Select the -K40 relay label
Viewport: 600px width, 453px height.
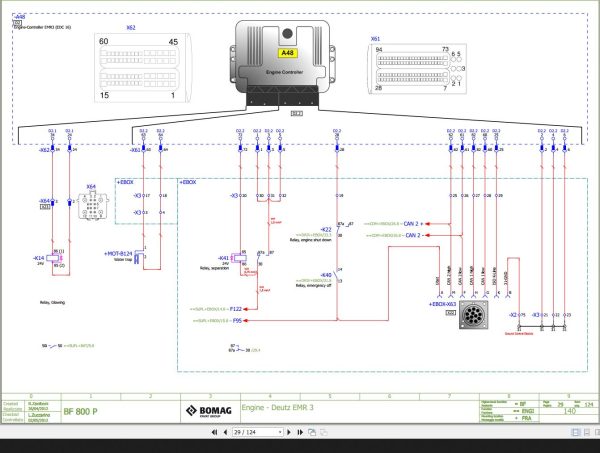pyautogui.click(x=326, y=275)
